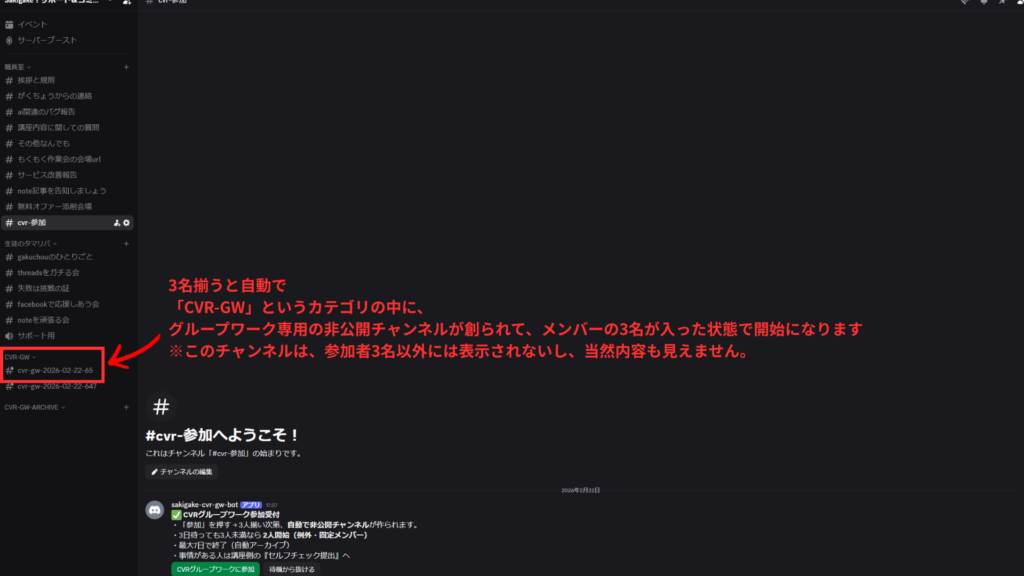Open the cvr-gw-2026-02-22-65 channel
The image size is (1024, 576).
tap(55, 370)
